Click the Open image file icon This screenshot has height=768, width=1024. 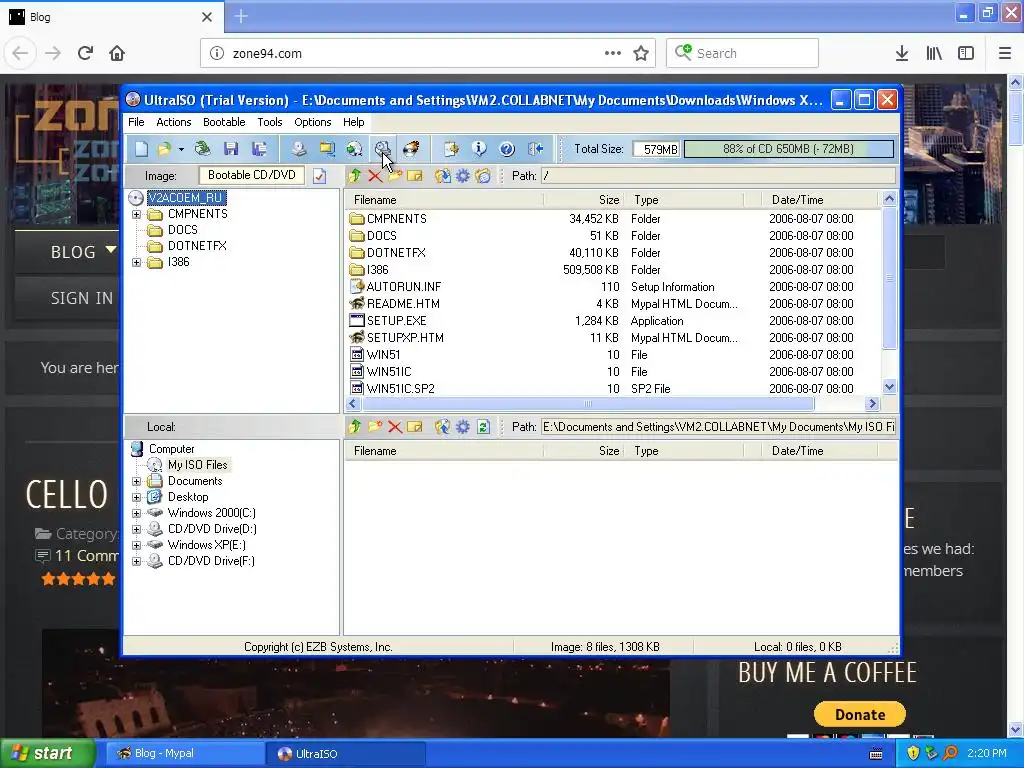[164, 149]
